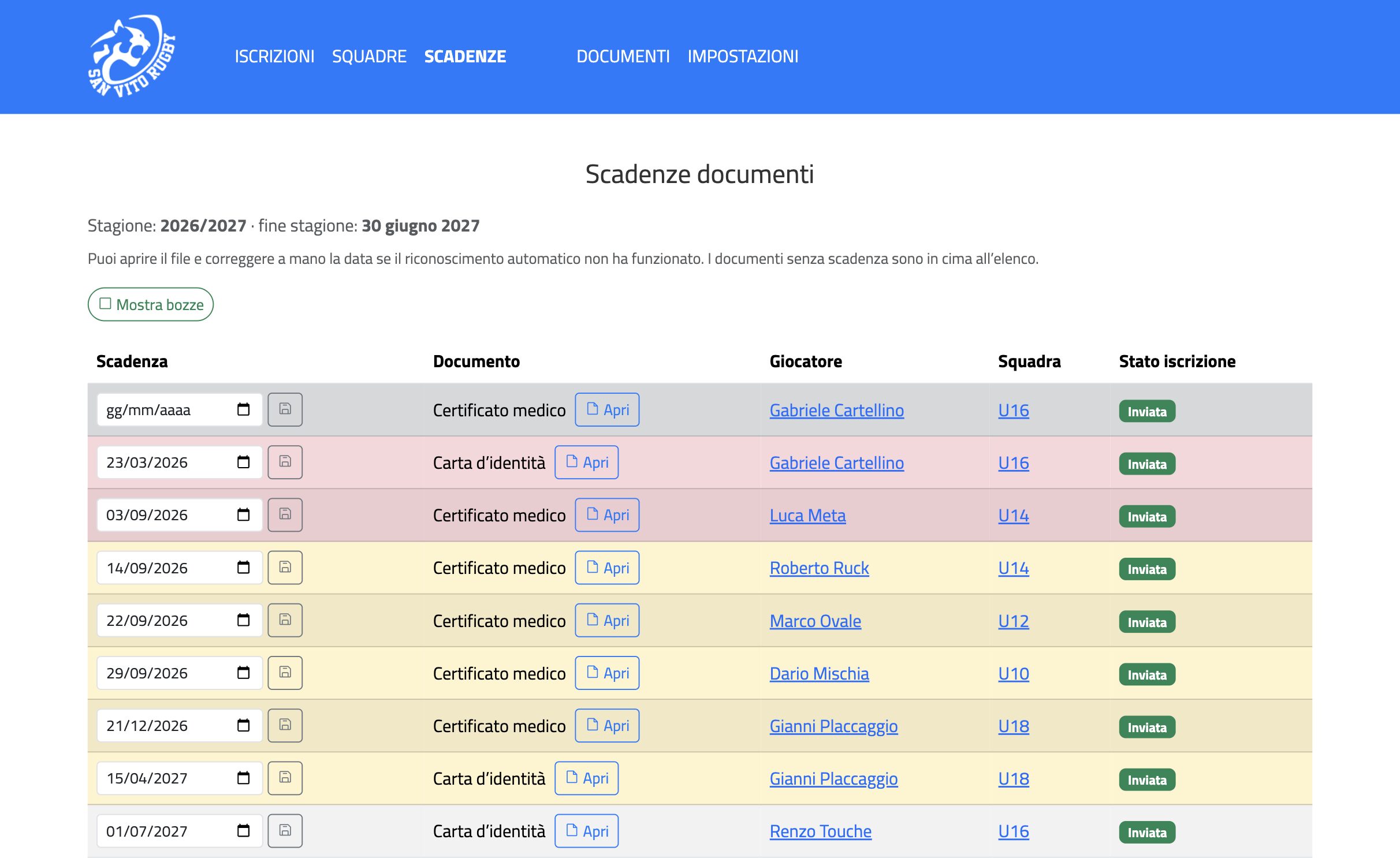Screen dimensions: 1400x858
Task: Follow the U12 team link
Action: (x=1014, y=621)
